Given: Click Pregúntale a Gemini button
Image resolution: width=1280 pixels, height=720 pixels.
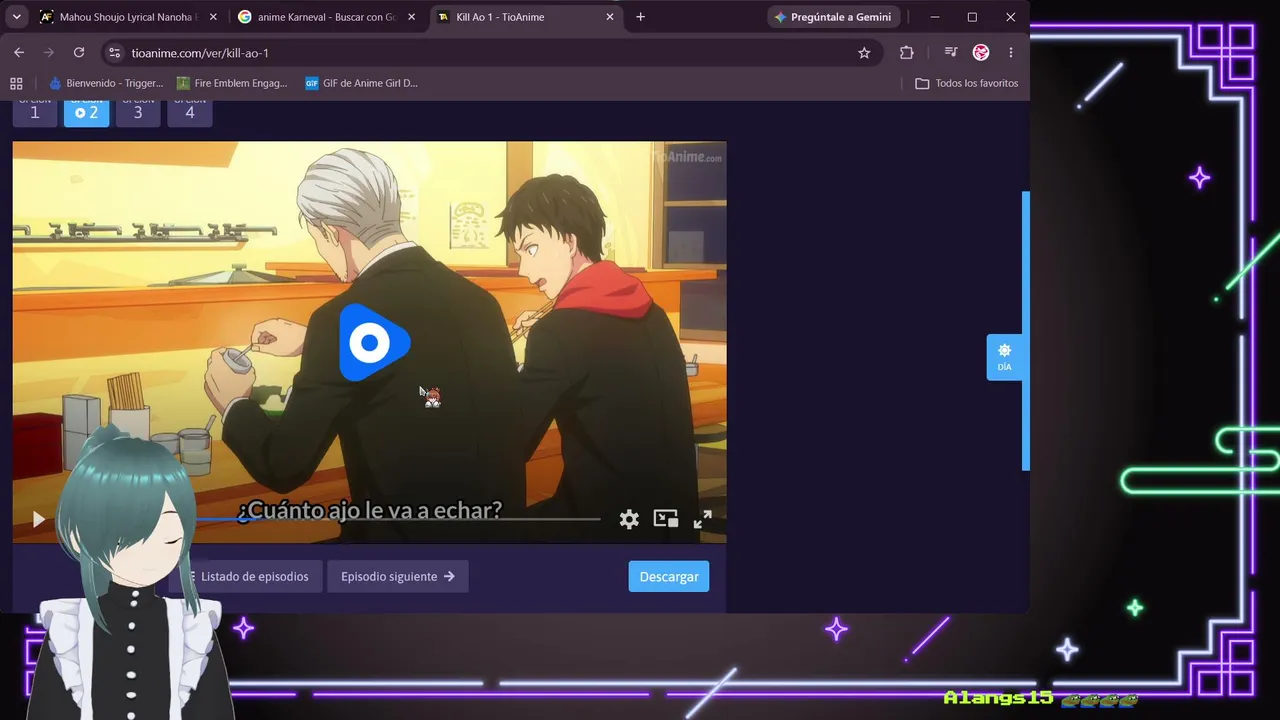Looking at the screenshot, I should pos(833,17).
